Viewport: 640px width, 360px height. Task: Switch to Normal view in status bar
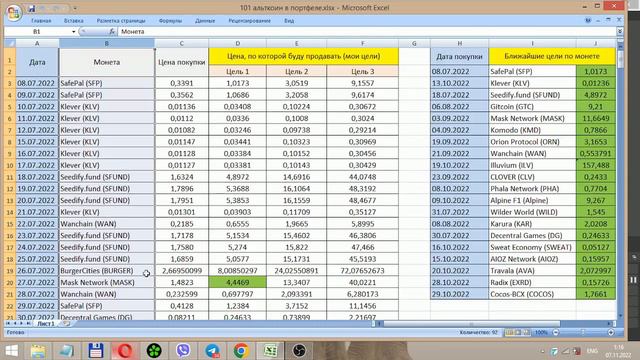coord(509,332)
